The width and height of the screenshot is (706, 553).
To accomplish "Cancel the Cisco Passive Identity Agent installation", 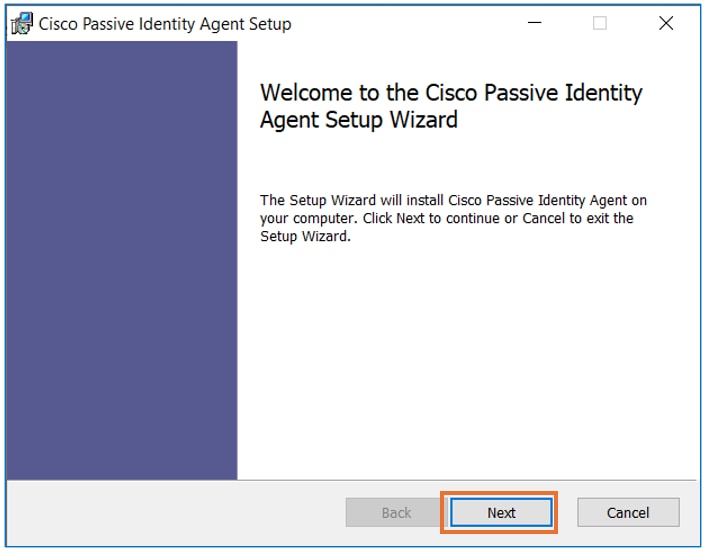I will tap(628, 512).
